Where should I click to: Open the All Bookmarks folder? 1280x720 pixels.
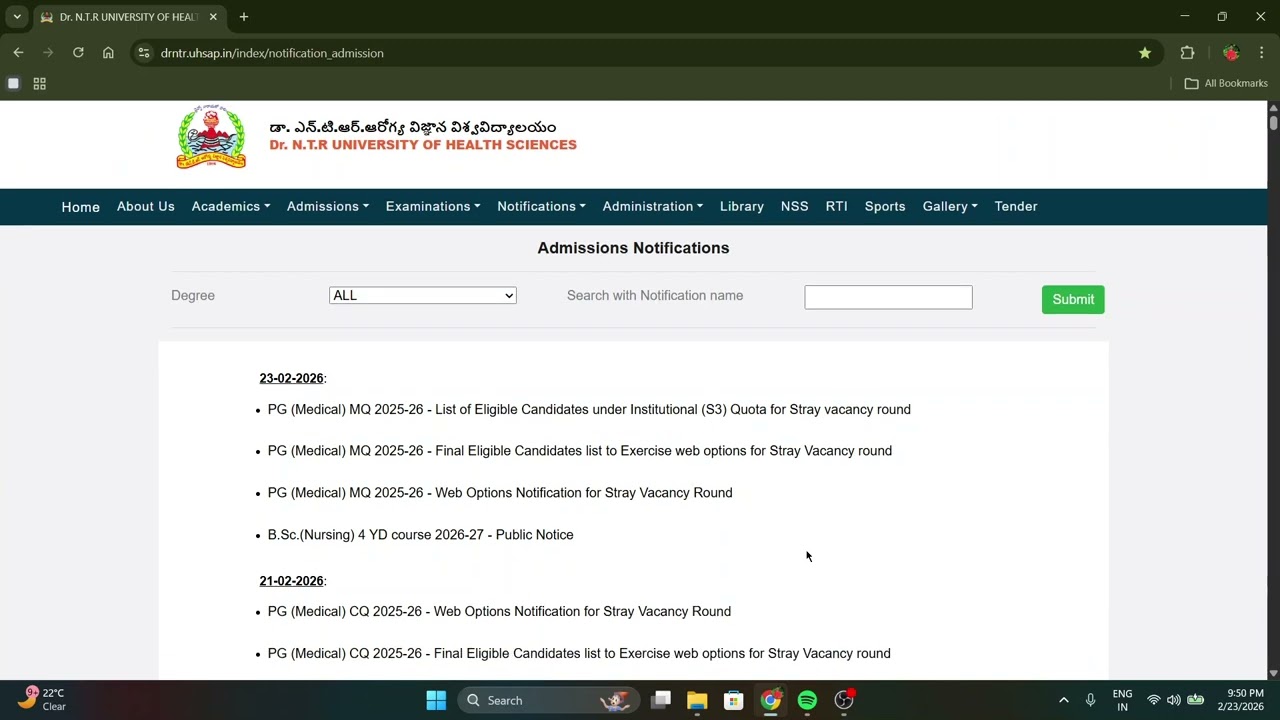[x=1226, y=83]
